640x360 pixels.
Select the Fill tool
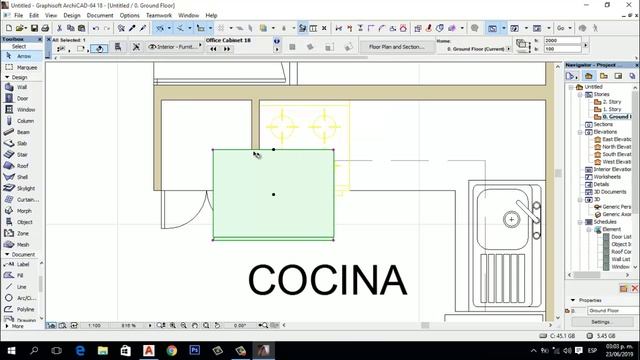tap(19, 276)
